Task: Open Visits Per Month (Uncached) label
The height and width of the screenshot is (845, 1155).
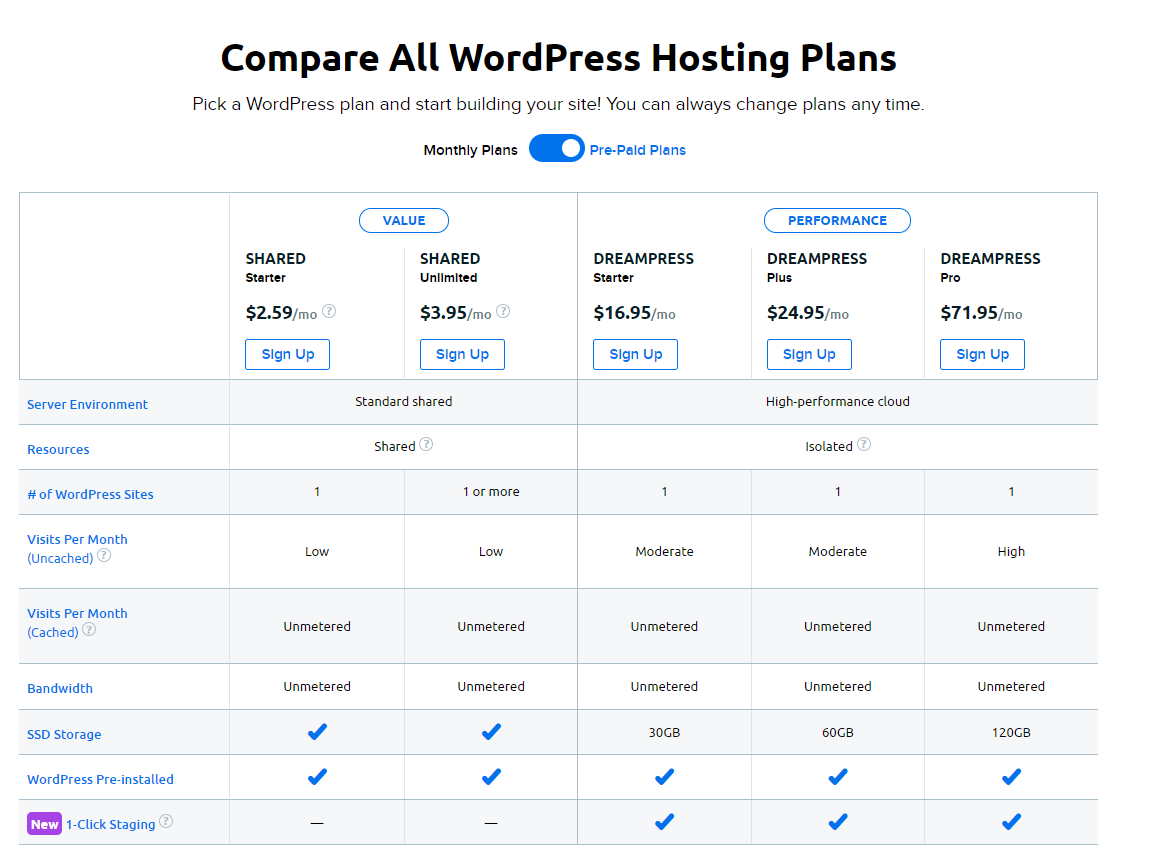Action: coord(77,549)
